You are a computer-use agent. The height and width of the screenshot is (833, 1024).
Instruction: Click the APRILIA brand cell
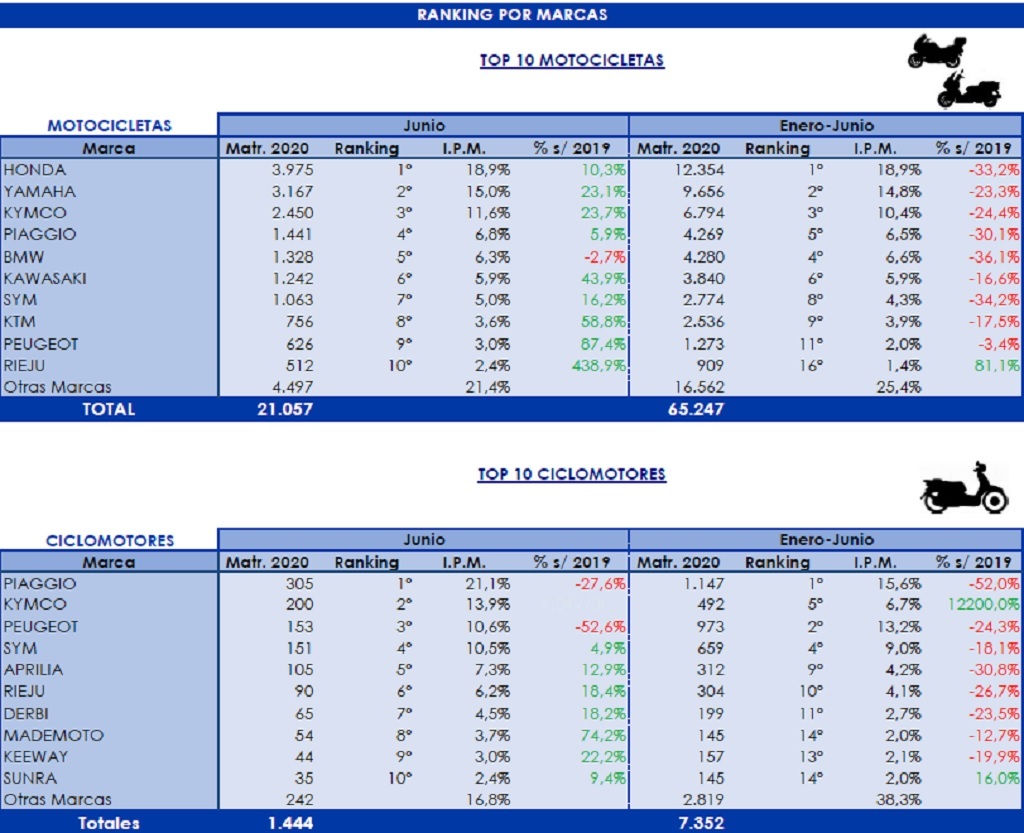pos(33,670)
